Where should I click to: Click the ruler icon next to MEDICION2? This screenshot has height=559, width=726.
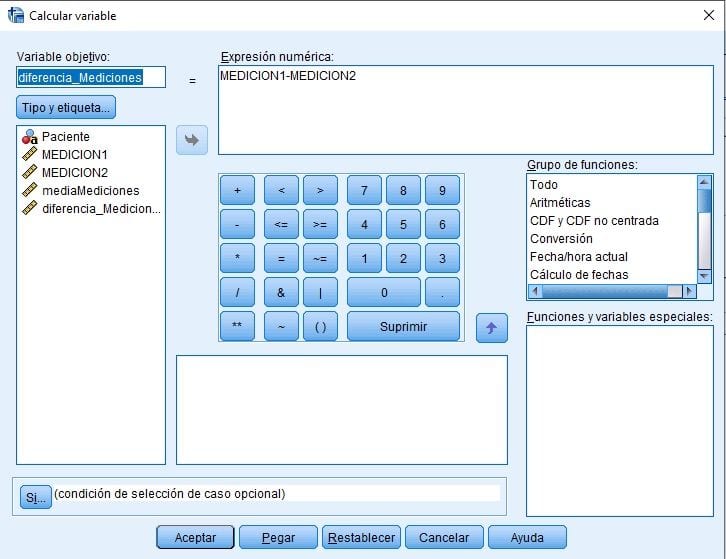coord(30,172)
